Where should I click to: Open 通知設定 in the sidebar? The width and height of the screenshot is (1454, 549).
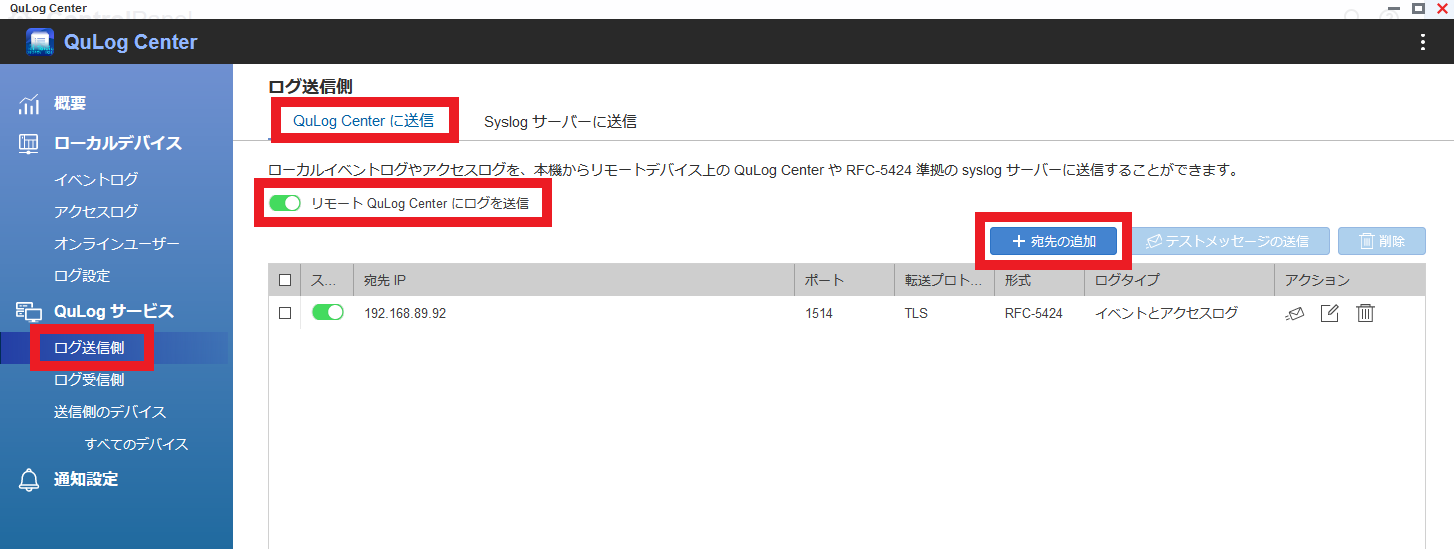86,479
